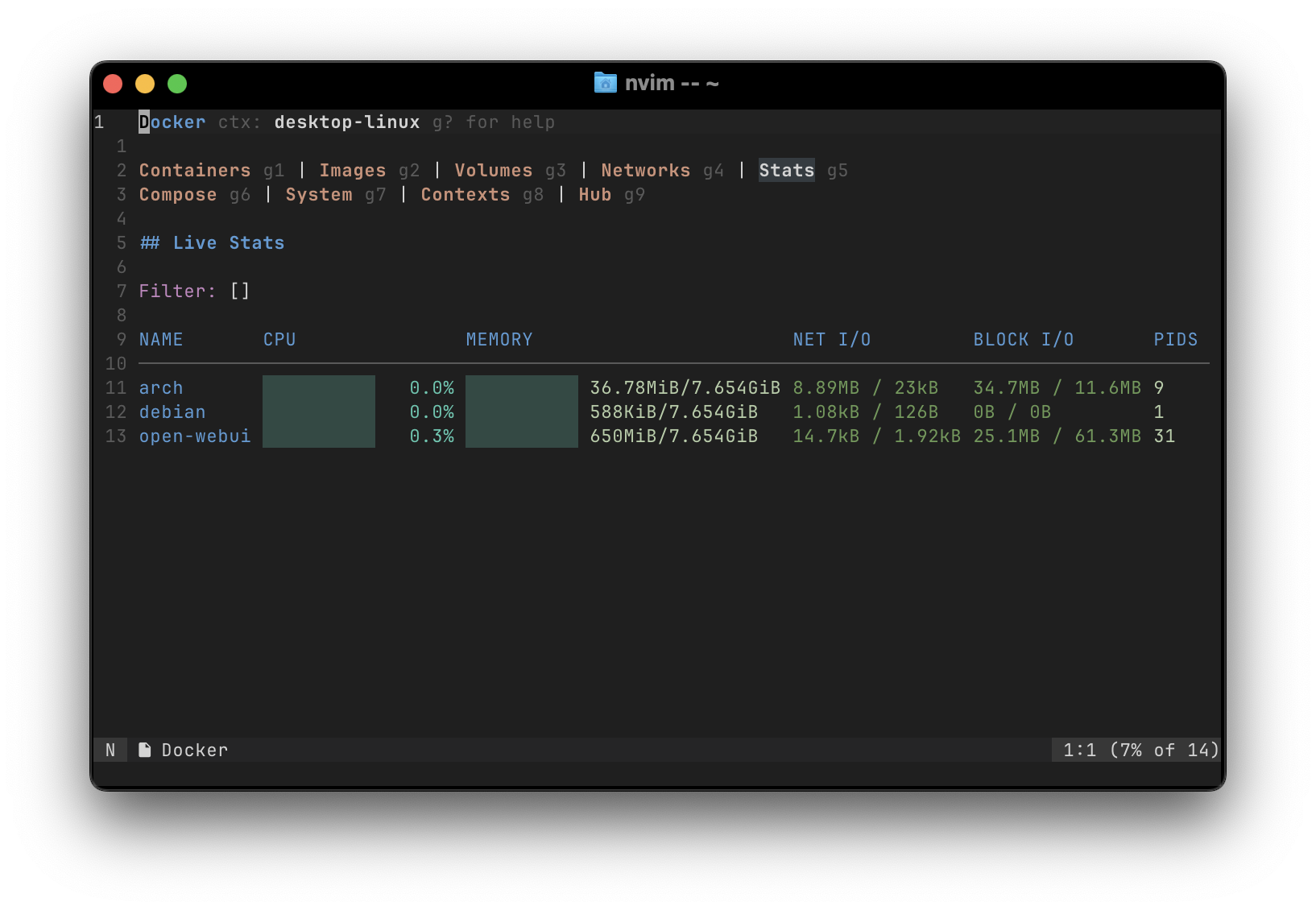Click the yellow minimize window button

coord(145,84)
